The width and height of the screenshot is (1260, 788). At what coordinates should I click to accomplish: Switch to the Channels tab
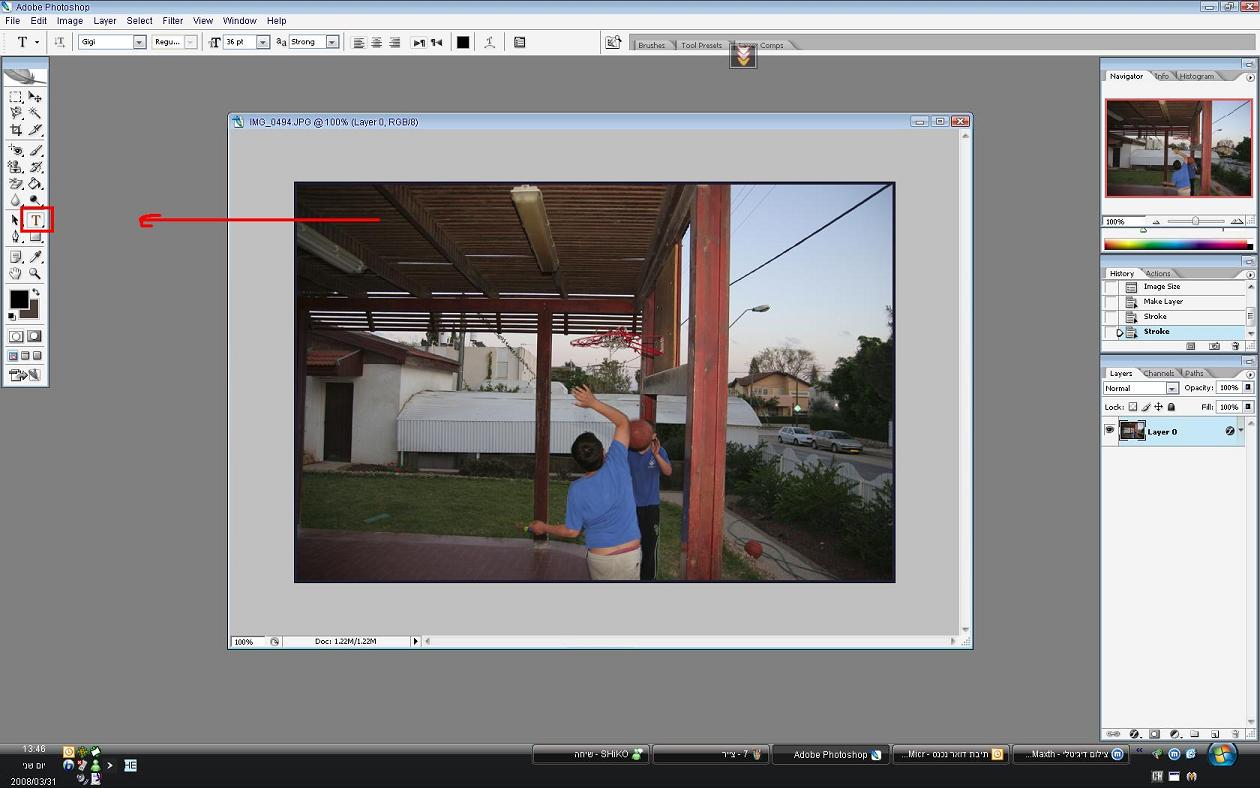(x=1159, y=373)
